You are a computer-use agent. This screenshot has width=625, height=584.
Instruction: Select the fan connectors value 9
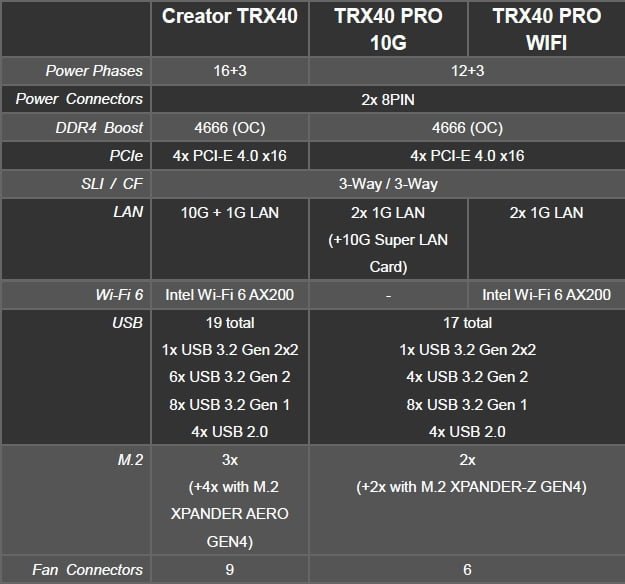(x=230, y=570)
